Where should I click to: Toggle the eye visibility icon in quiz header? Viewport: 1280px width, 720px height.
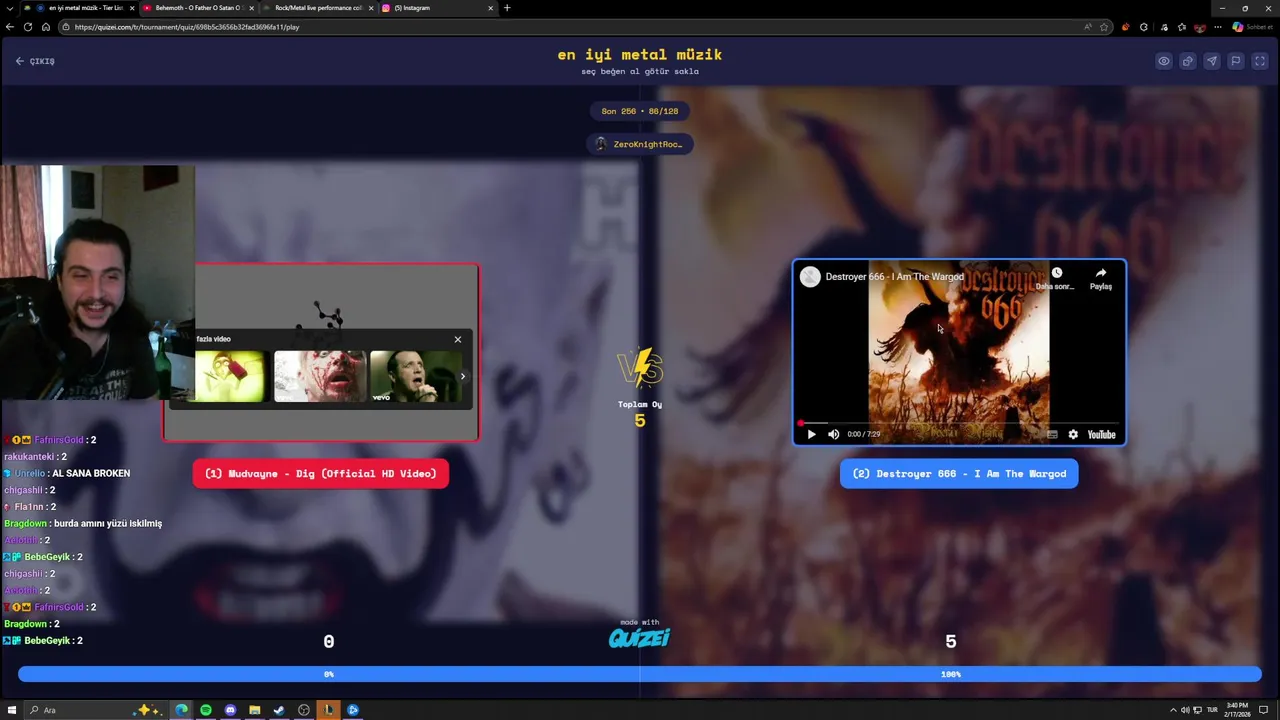[x=1164, y=61]
